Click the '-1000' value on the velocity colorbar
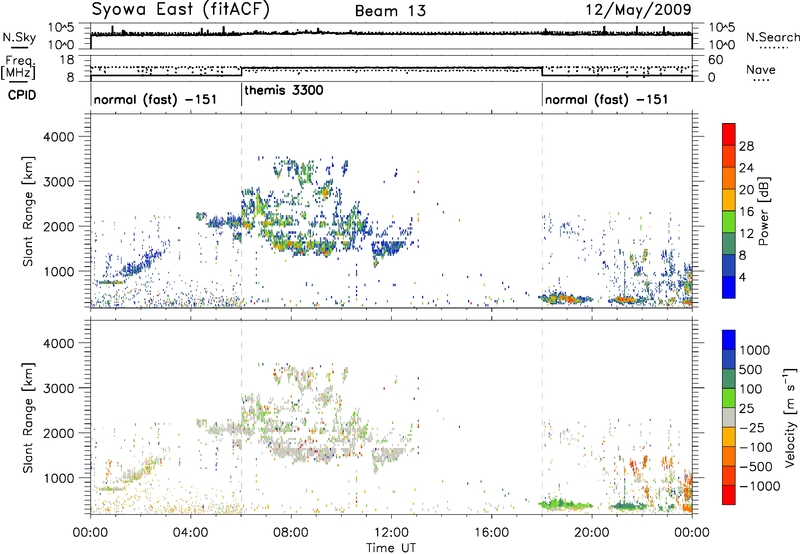Viewport: 800px width, 554px height. [759, 486]
